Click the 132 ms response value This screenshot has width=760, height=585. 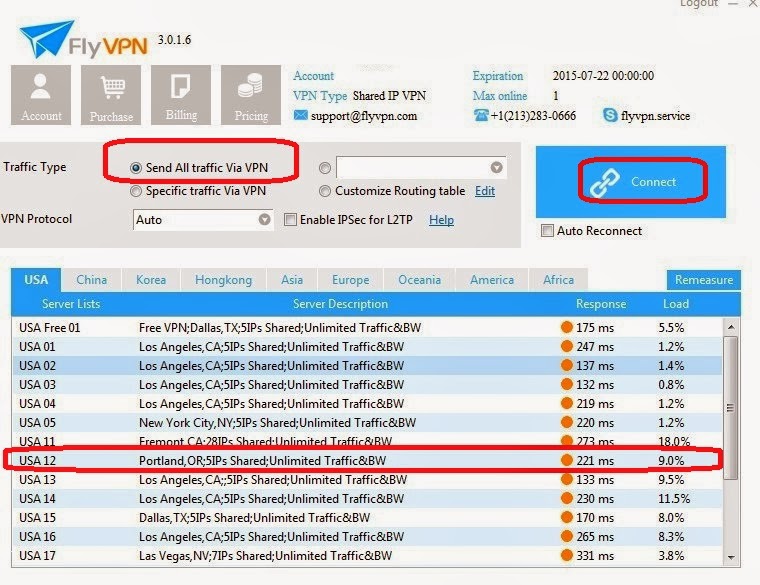point(595,384)
